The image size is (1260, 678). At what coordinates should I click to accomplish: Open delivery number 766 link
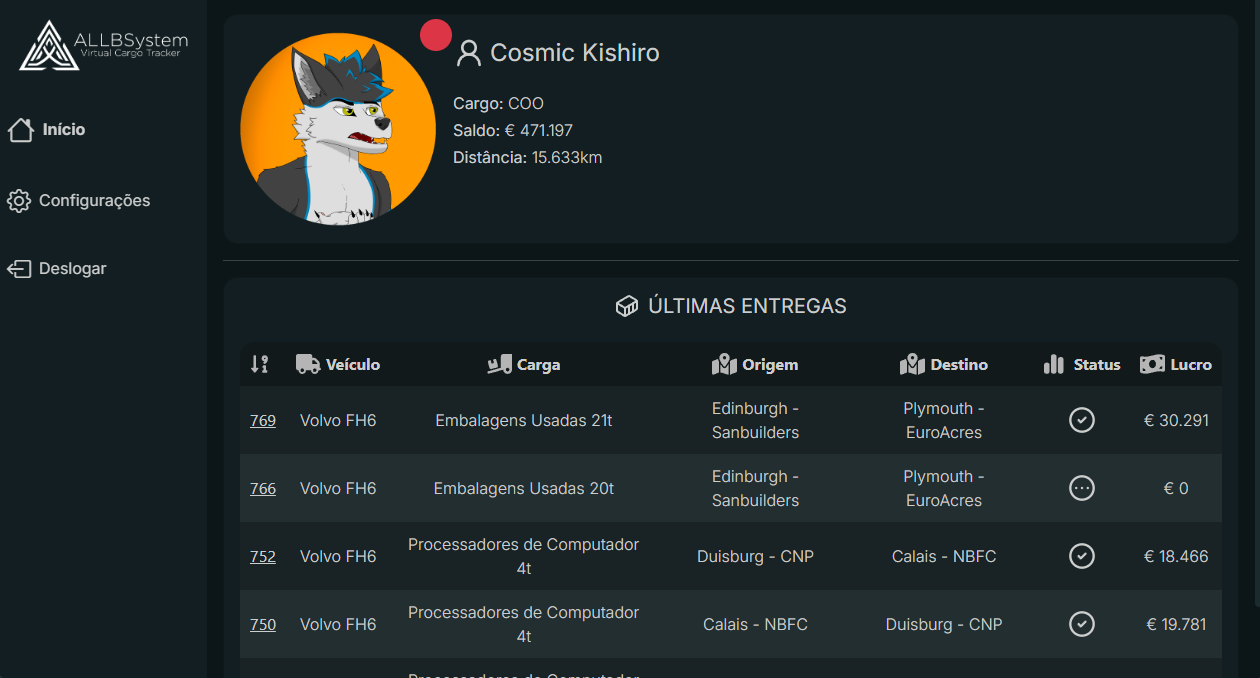(263, 489)
